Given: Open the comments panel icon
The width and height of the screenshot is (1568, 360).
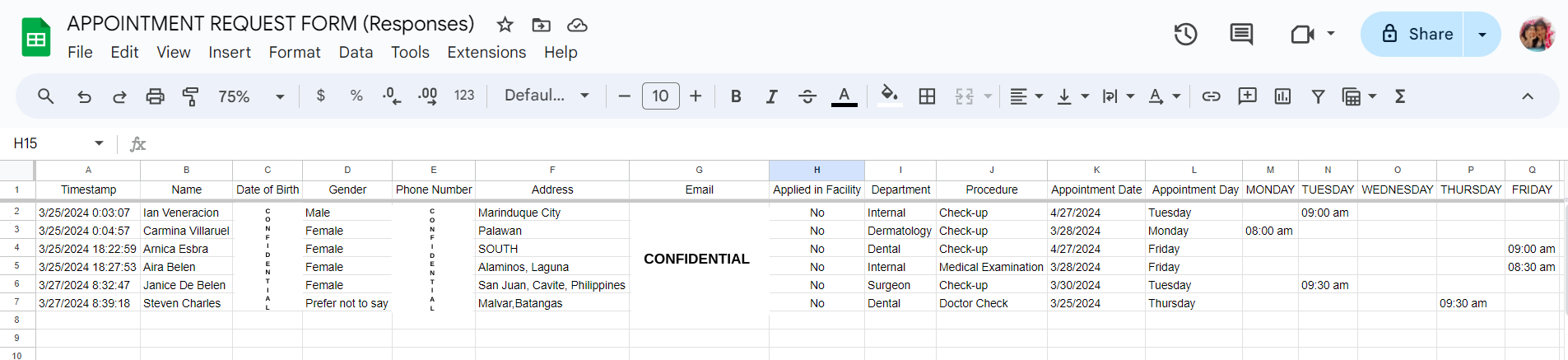Looking at the screenshot, I should (1241, 34).
